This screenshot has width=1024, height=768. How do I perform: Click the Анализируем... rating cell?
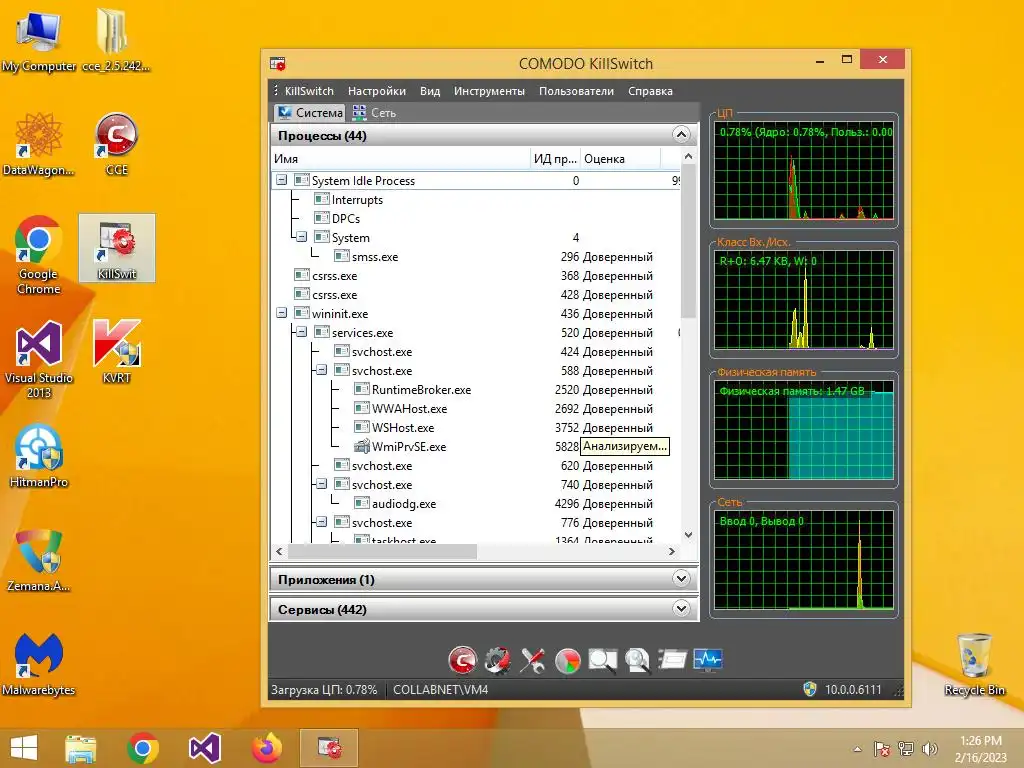pos(625,447)
